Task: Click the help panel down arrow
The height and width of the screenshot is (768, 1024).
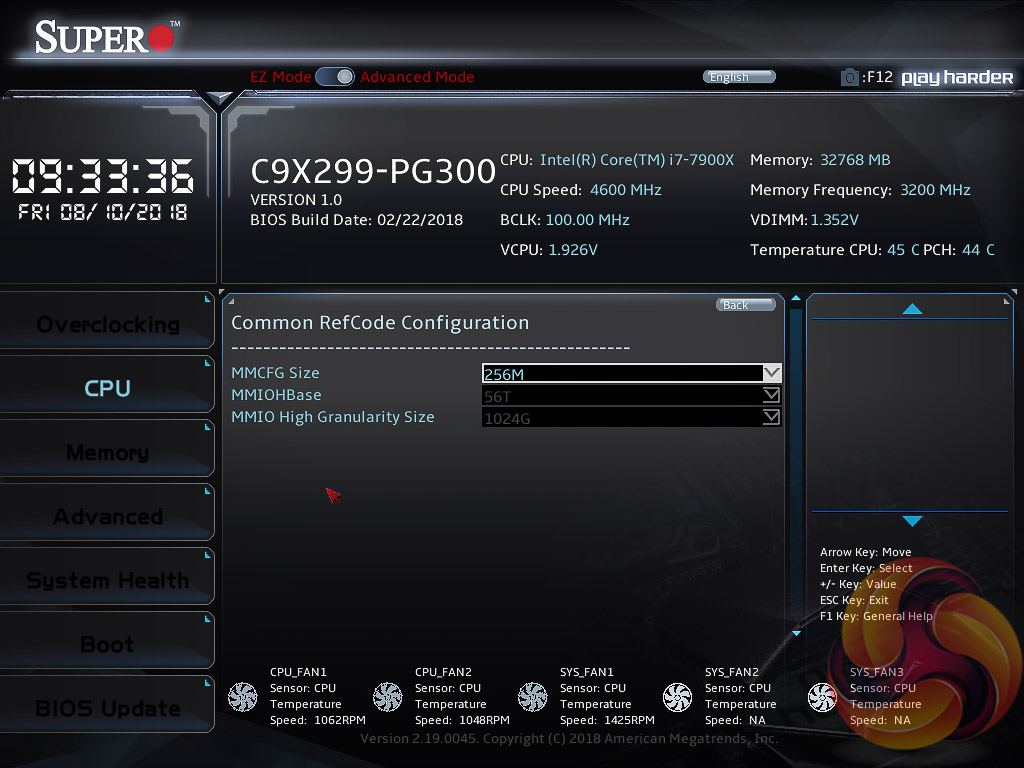Action: 912,520
